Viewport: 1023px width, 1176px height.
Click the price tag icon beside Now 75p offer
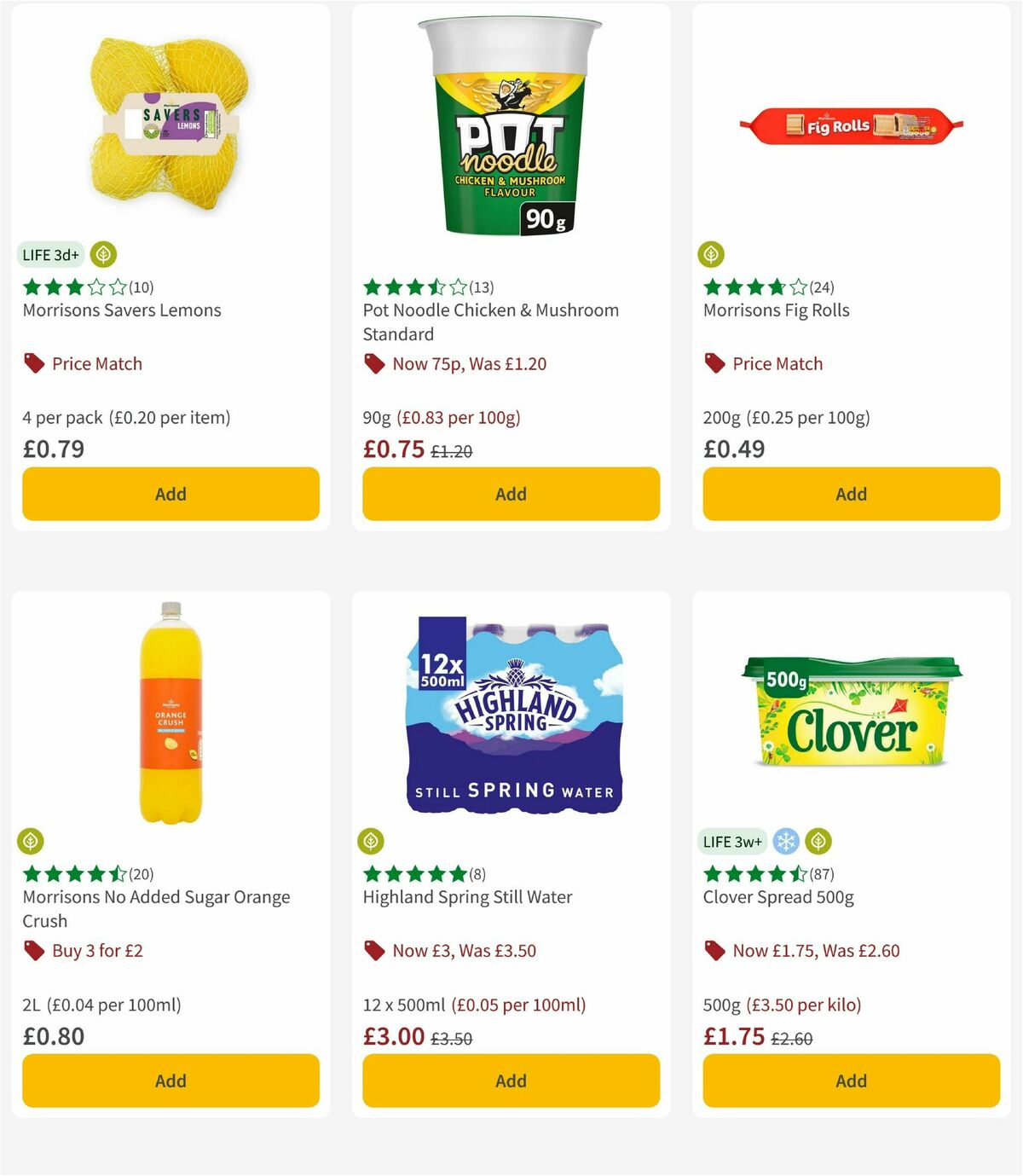click(x=373, y=362)
